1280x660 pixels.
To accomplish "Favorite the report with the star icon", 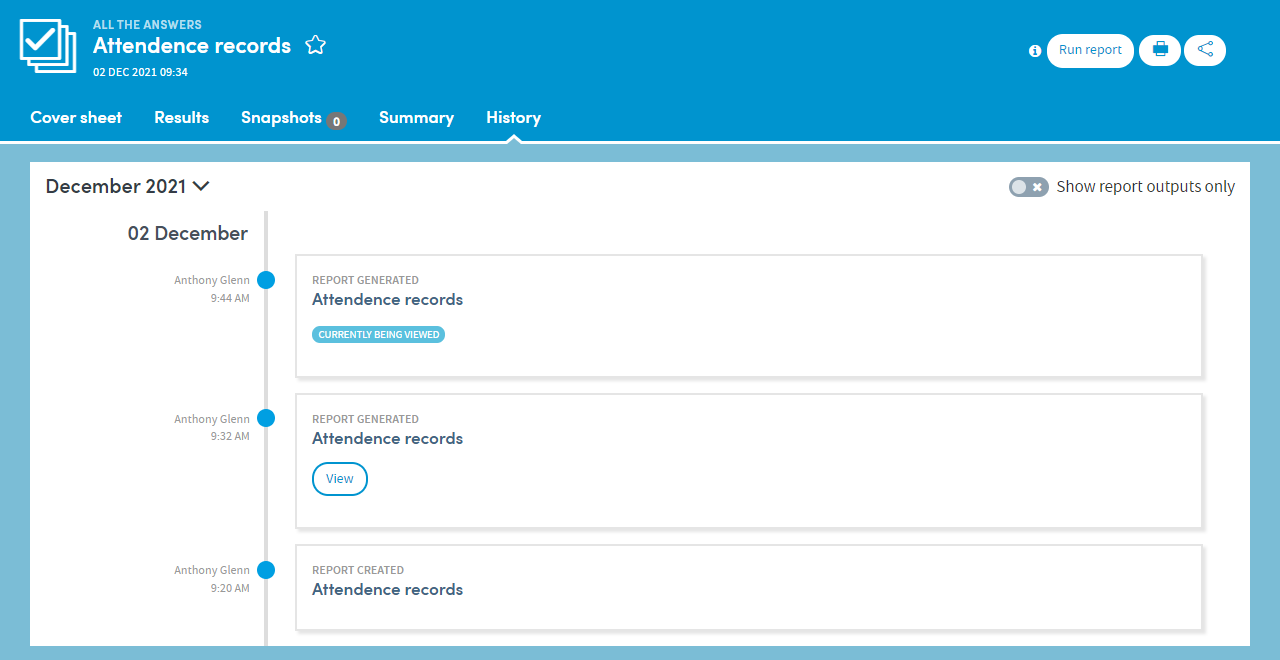I will click(x=316, y=45).
